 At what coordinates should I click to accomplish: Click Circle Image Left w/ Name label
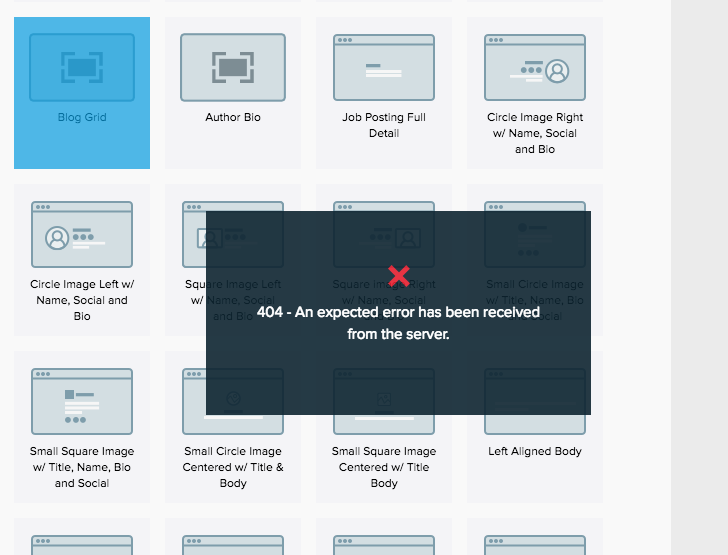click(x=82, y=300)
